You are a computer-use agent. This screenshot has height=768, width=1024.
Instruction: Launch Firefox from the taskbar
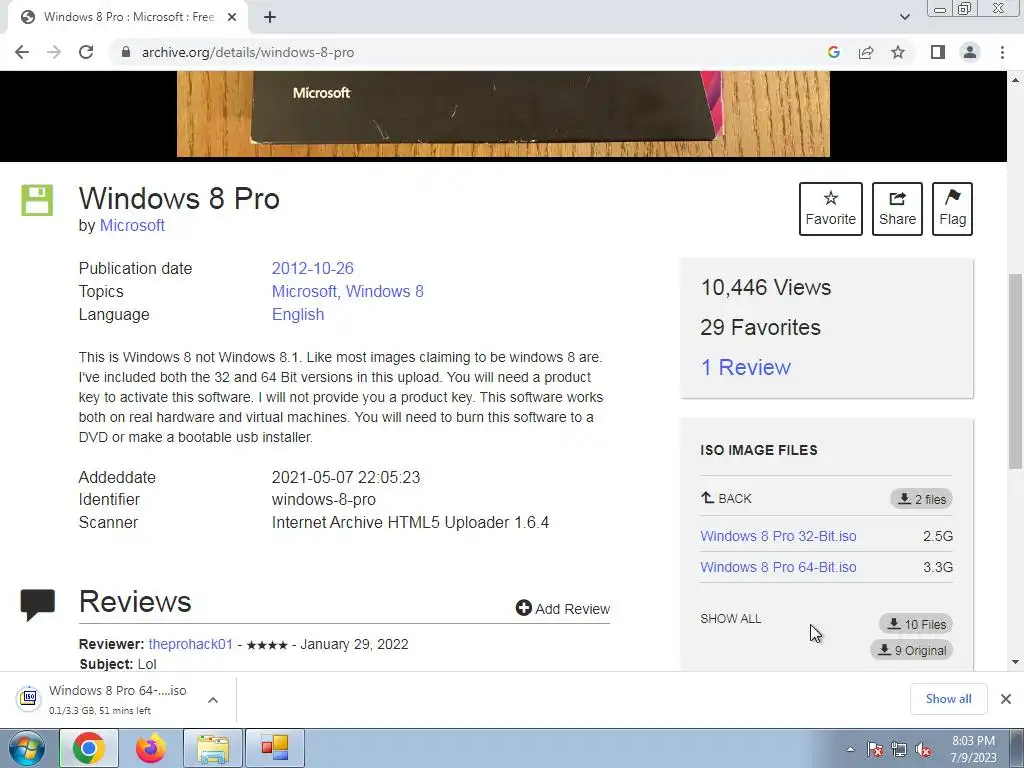150,748
